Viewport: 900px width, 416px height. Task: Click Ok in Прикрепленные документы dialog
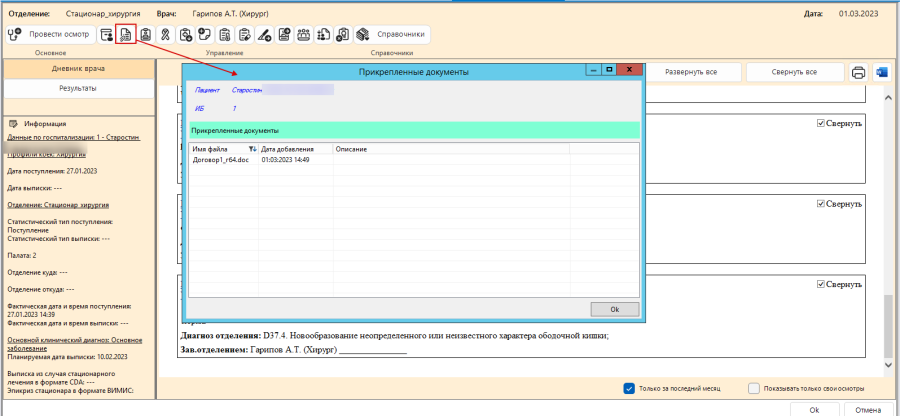click(x=615, y=309)
